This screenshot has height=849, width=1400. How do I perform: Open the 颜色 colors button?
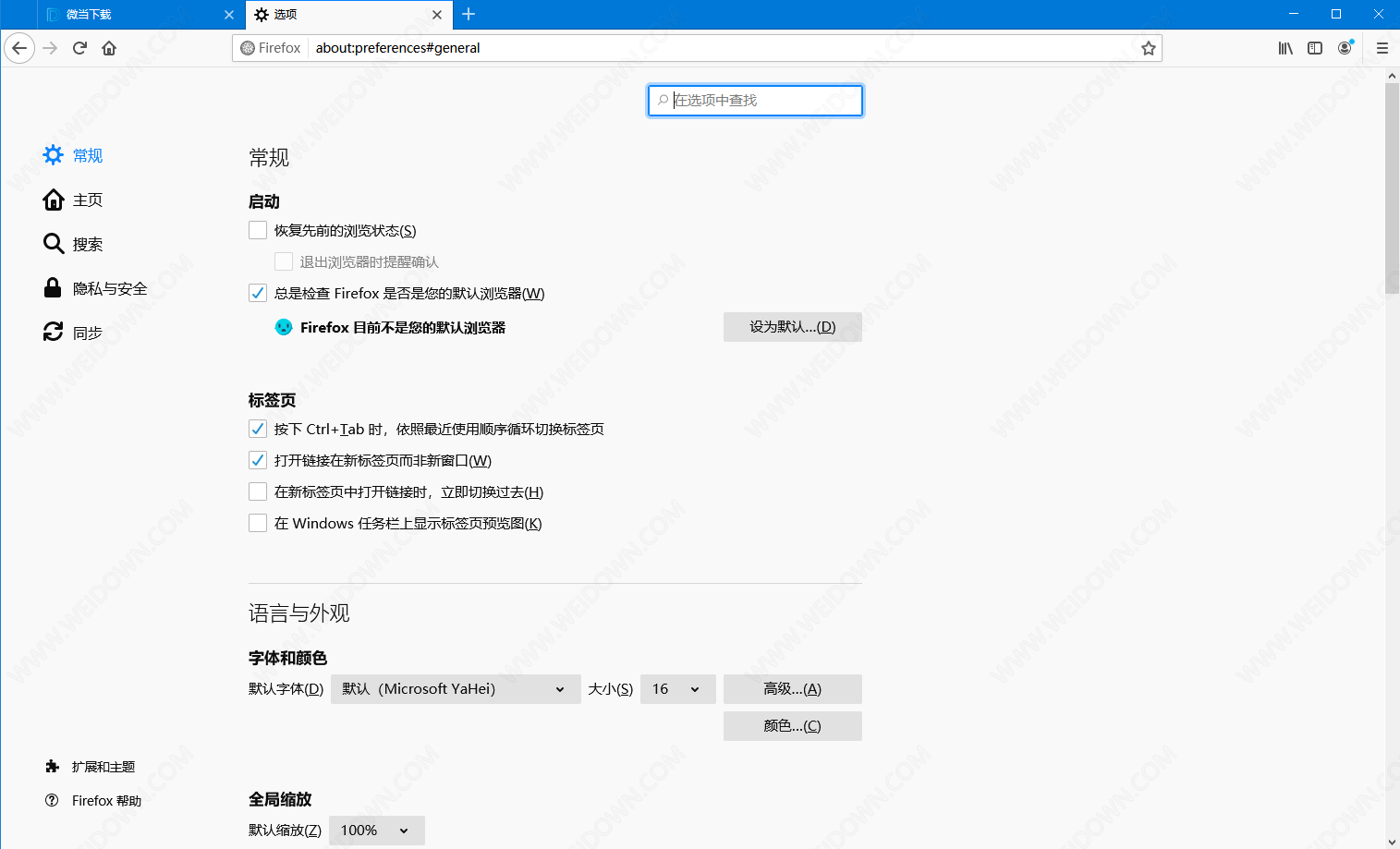[792, 726]
